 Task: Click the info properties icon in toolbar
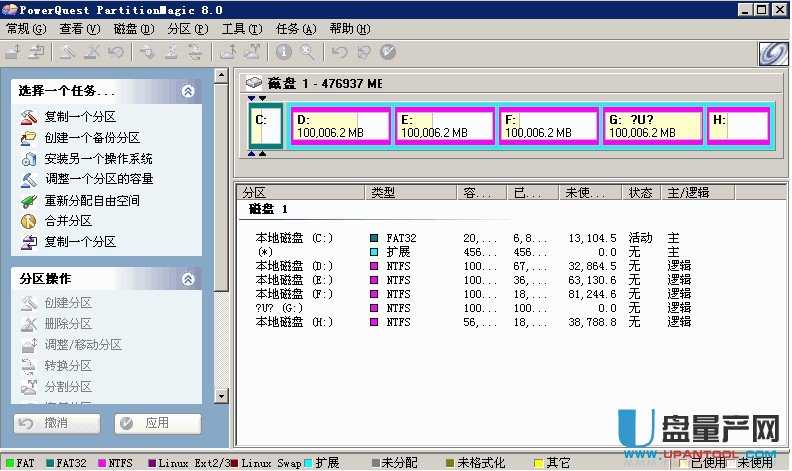click(x=284, y=53)
